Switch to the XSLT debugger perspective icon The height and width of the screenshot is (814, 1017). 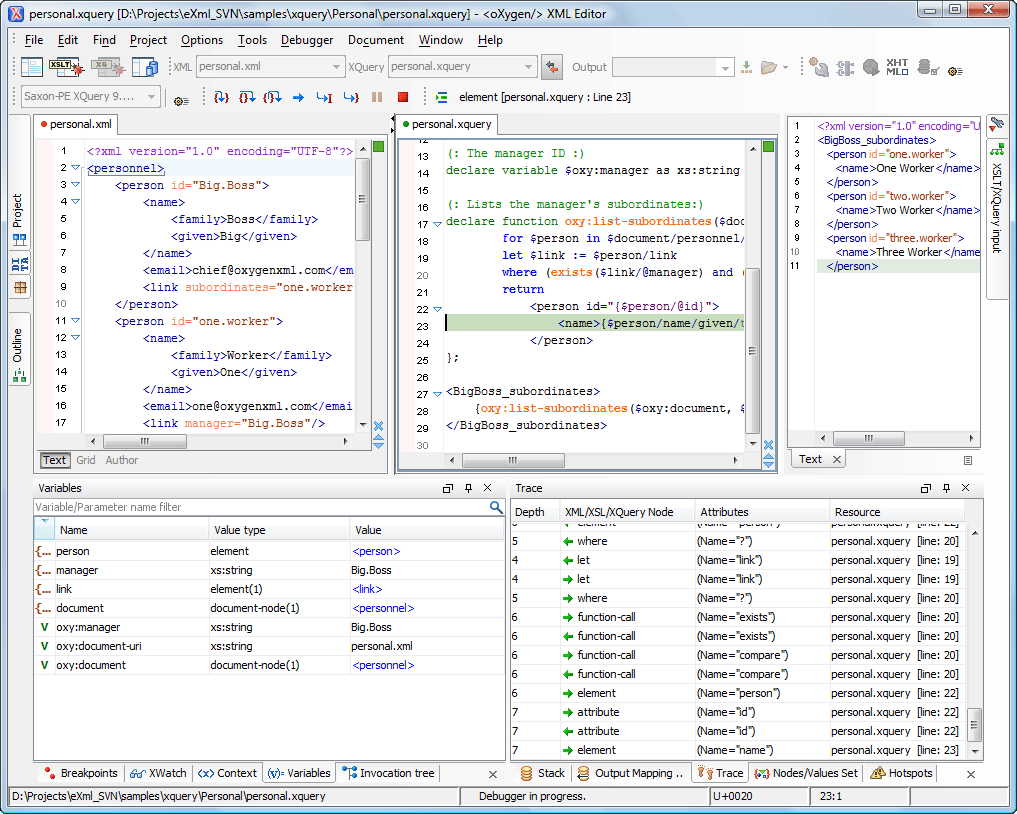click(66, 67)
